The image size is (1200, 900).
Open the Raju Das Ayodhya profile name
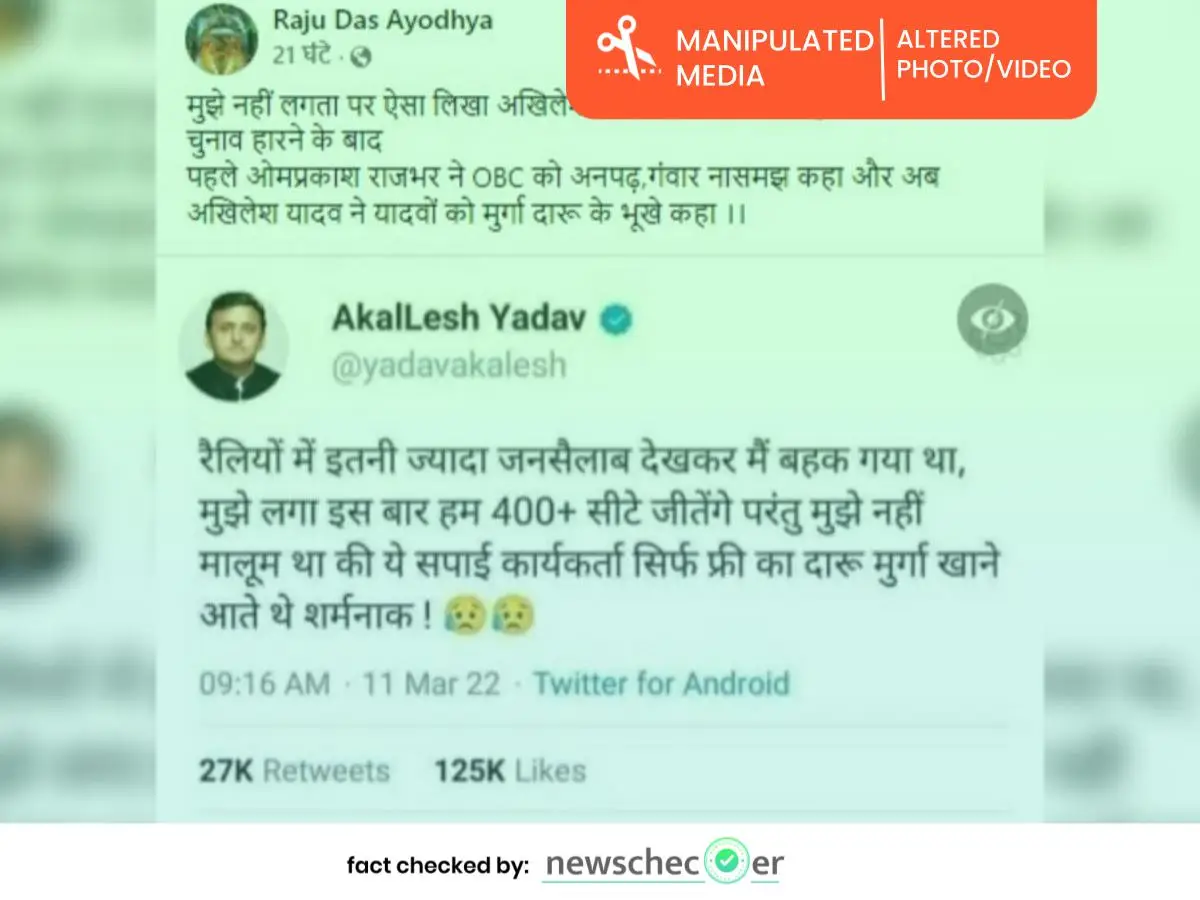[x=382, y=21]
